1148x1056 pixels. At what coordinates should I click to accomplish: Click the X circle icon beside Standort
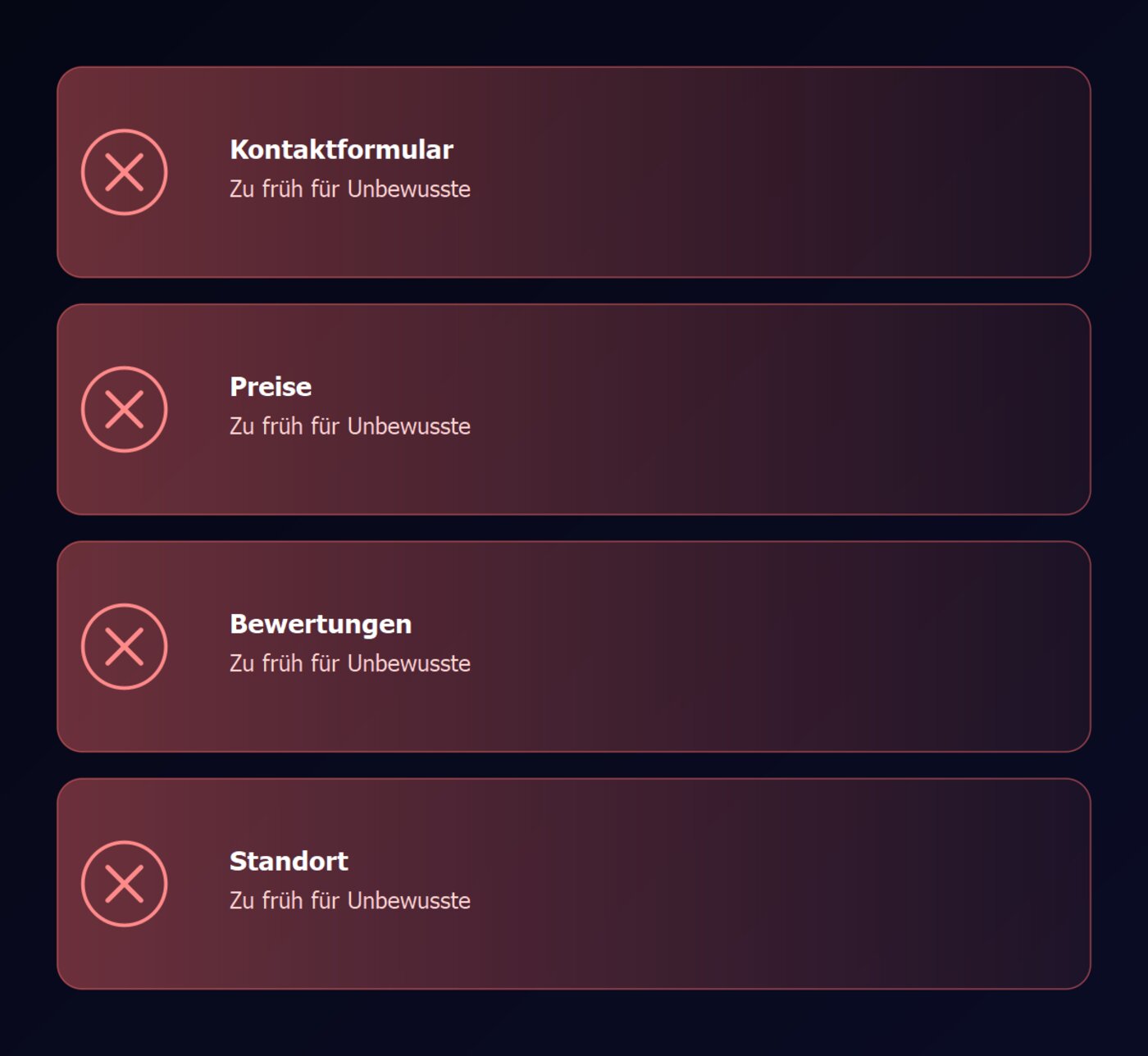[x=125, y=884]
